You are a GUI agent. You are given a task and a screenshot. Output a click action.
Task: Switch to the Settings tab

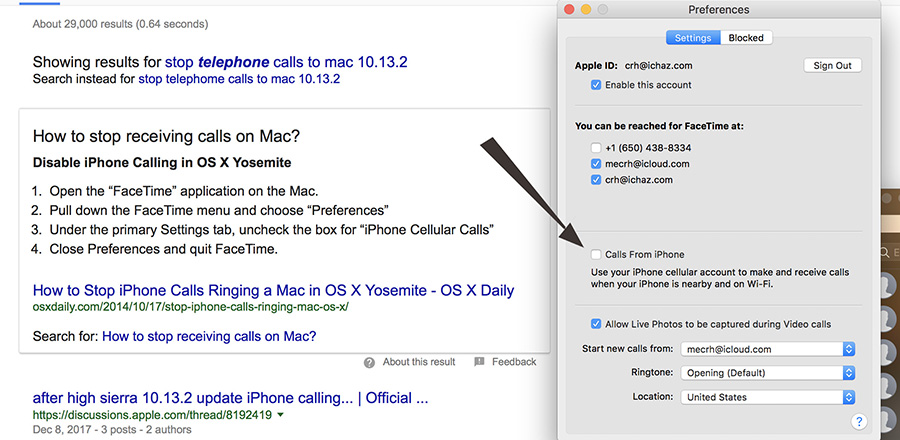693,38
